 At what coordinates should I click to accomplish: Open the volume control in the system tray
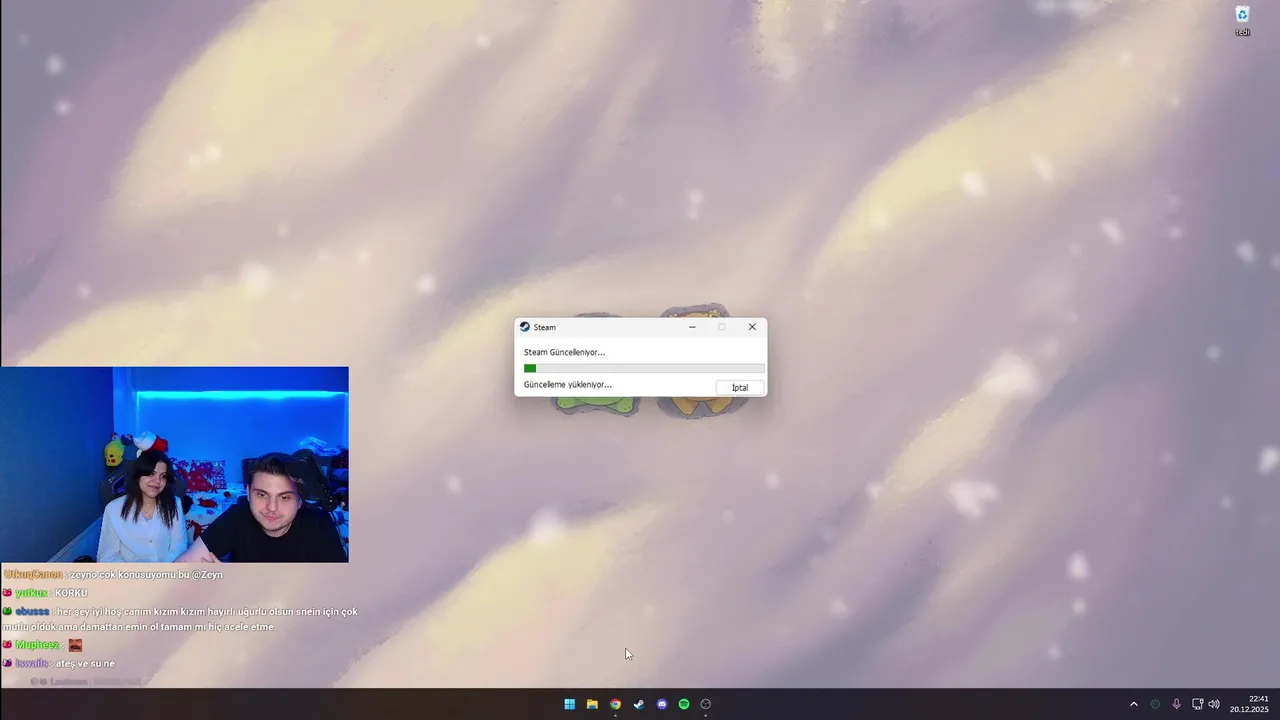(x=1214, y=704)
